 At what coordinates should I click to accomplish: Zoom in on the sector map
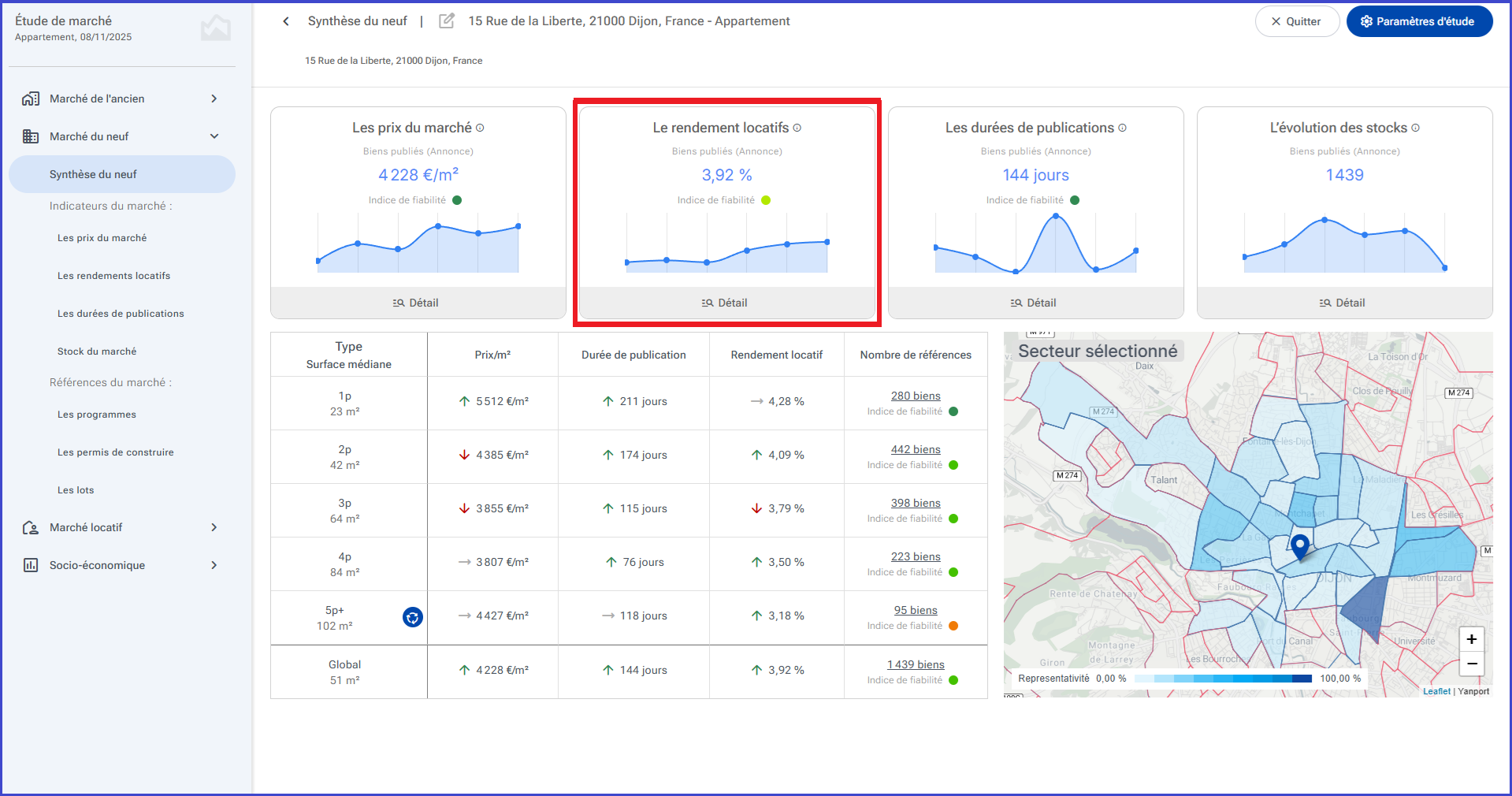click(1471, 639)
